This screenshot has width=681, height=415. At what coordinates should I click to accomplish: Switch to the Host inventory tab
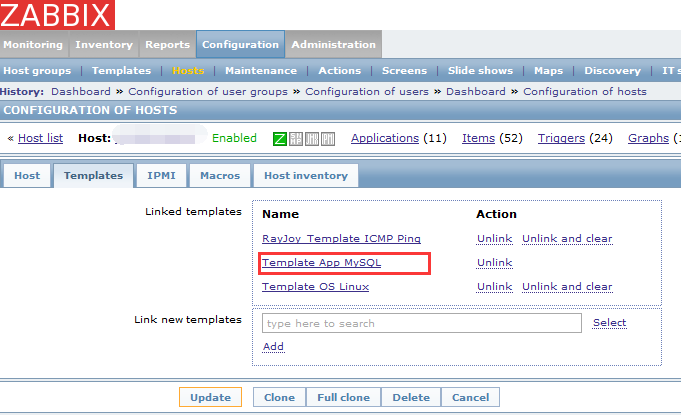point(306,175)
